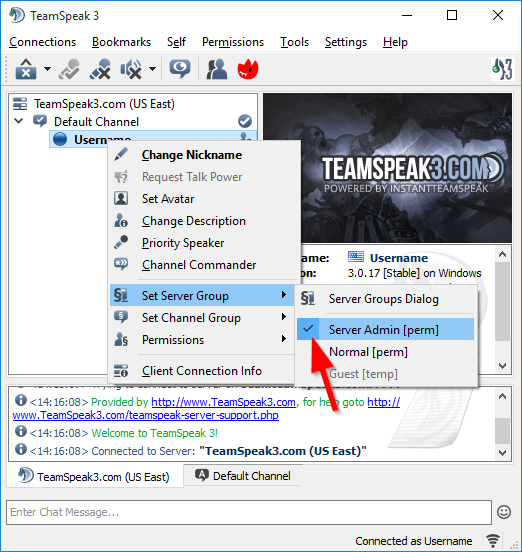Screen dimensions: 522x552
Task: Click the Connected as Username status text
Action: 414,541
